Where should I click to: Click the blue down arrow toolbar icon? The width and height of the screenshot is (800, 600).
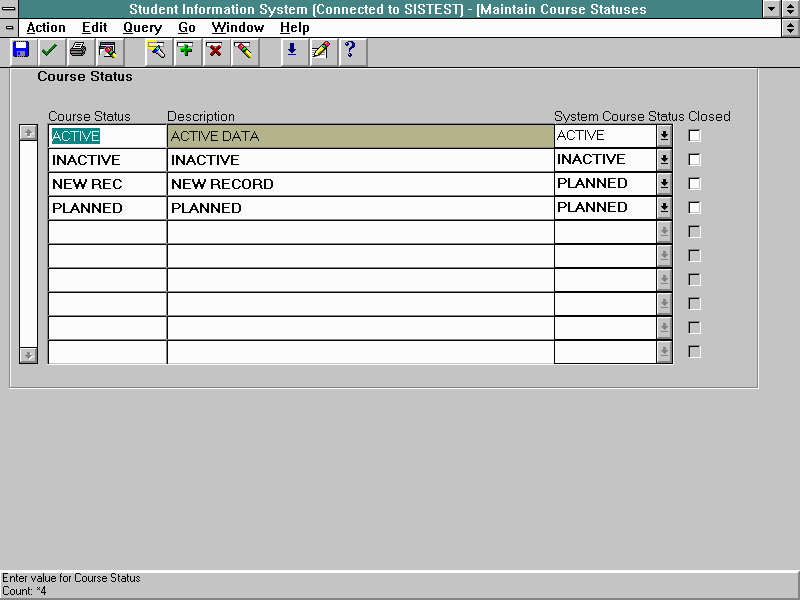pyautogui.click(x=292, y=51)
